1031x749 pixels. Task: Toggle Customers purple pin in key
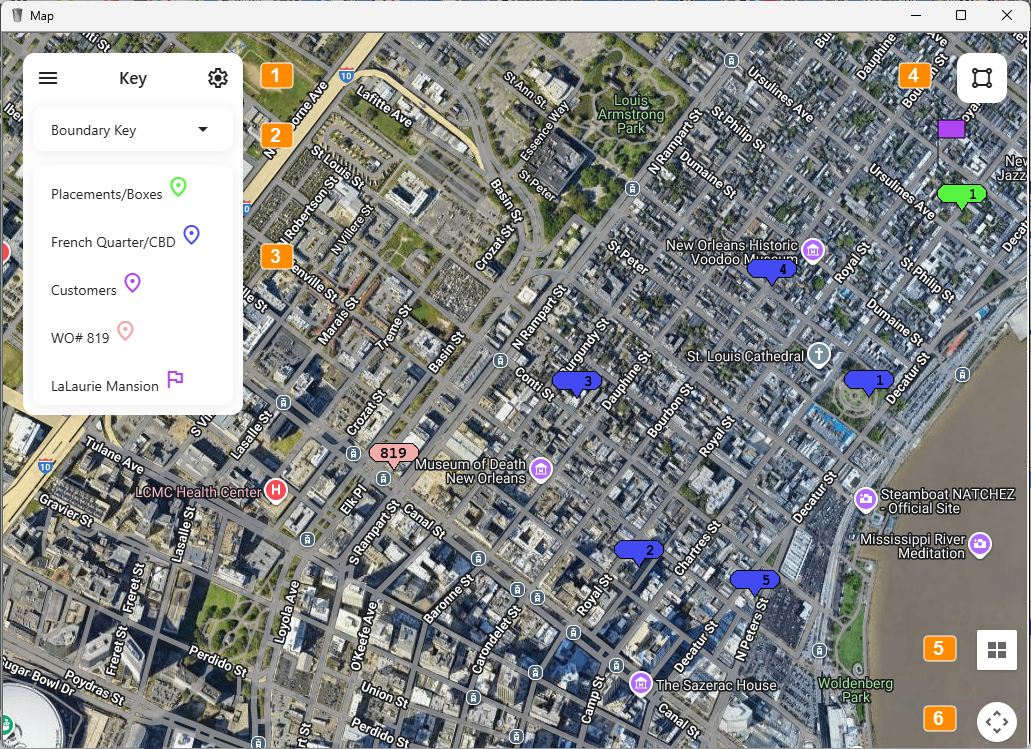pyautogui.click(x=132, y=283)
